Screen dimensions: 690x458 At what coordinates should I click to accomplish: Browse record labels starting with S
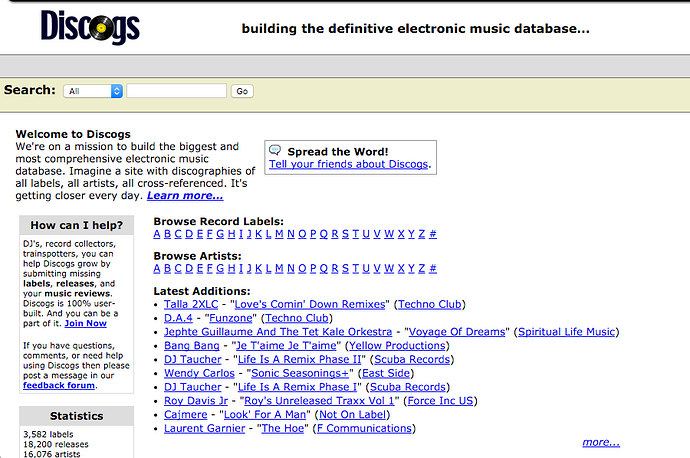(345, 234)
